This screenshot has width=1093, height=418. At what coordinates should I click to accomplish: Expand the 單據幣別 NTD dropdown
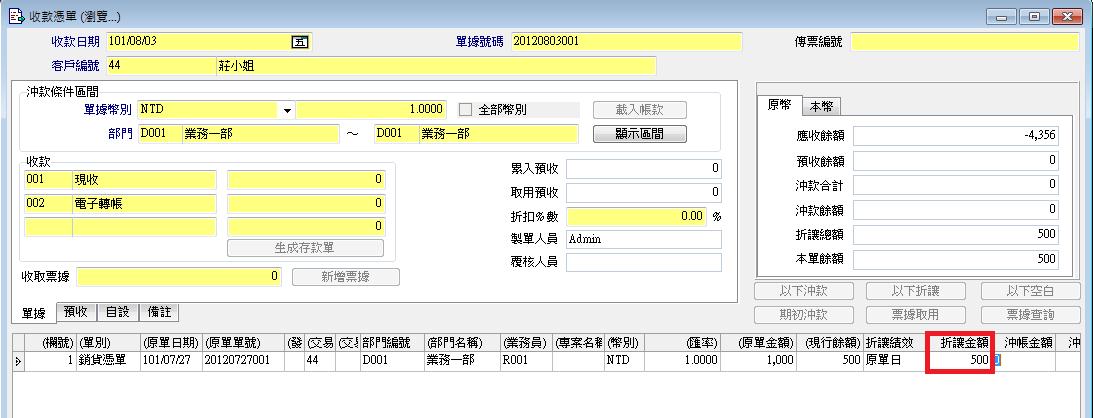click(x=287, y=110)
